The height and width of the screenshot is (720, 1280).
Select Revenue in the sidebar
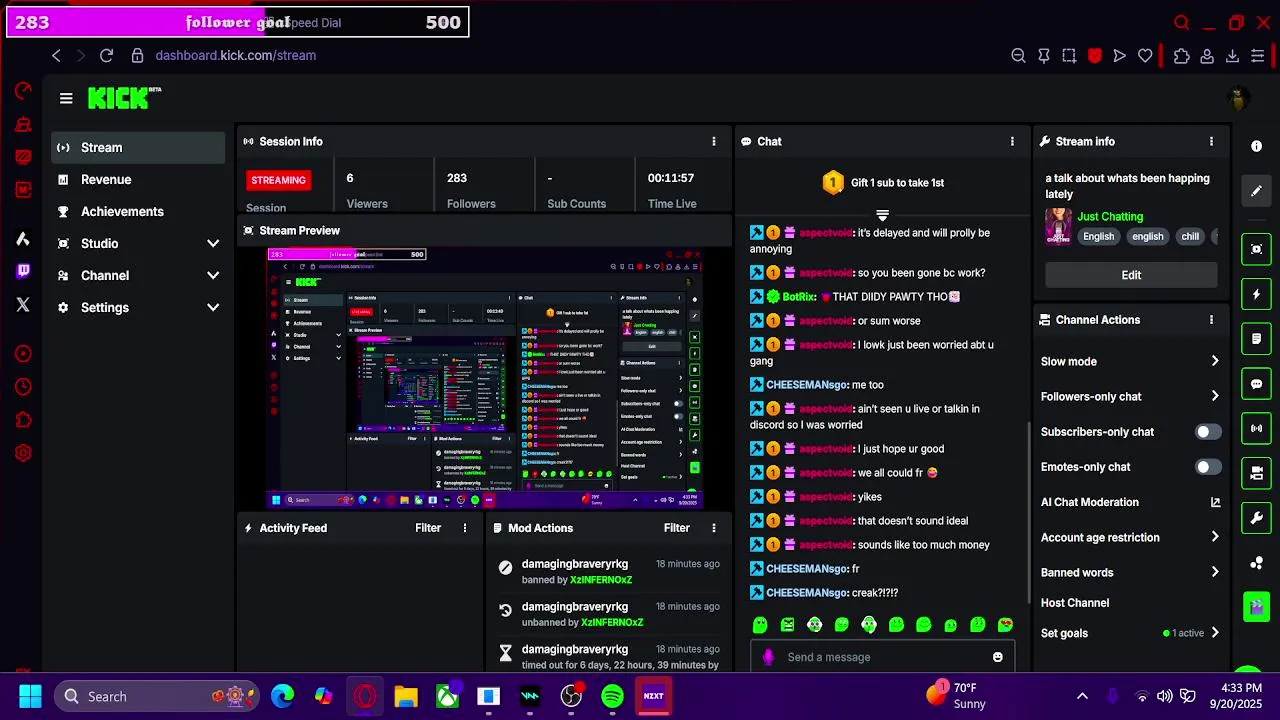tap(139, 179)
